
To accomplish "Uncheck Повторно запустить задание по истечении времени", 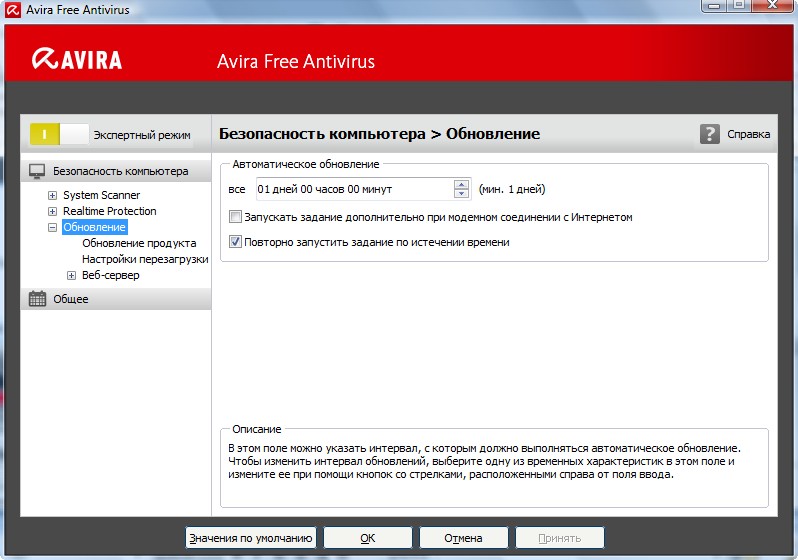I will pyautogui.click(x=235, y=242).
